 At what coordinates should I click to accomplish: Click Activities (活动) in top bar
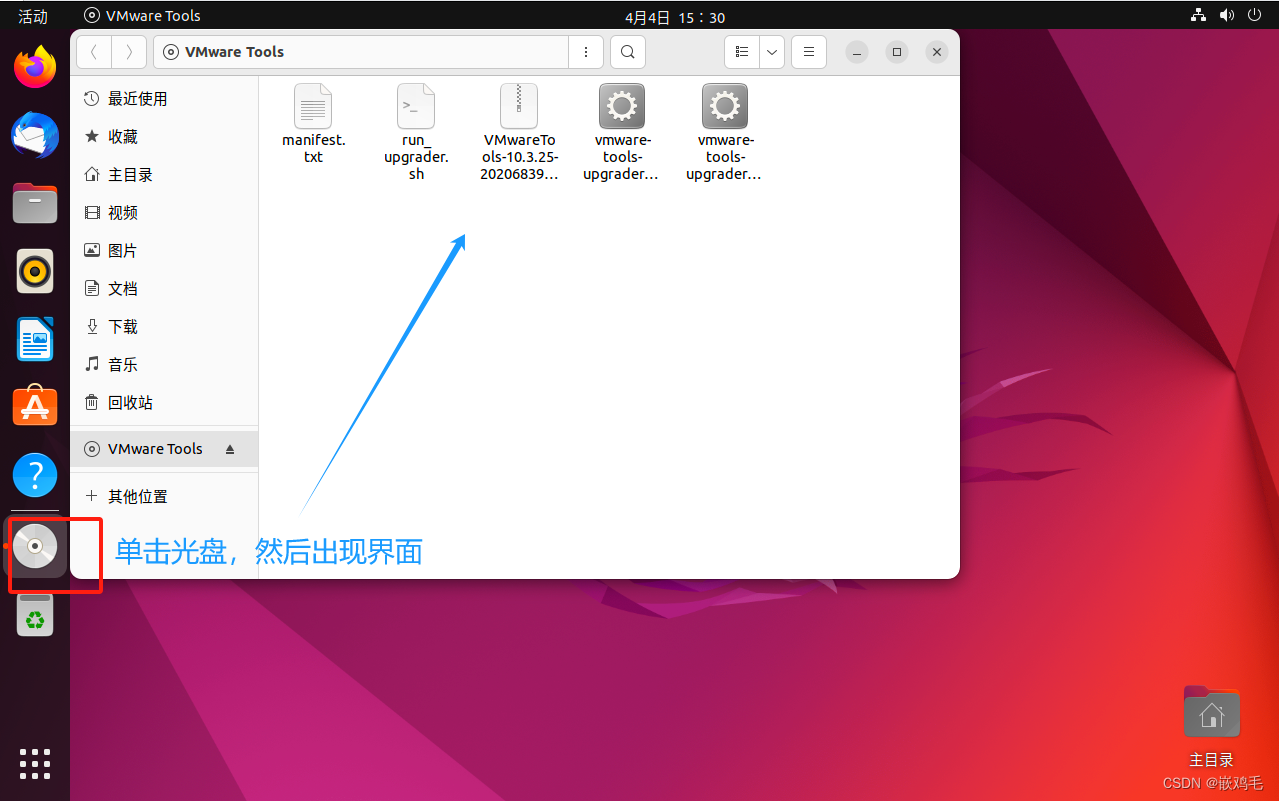pos(33,16)
